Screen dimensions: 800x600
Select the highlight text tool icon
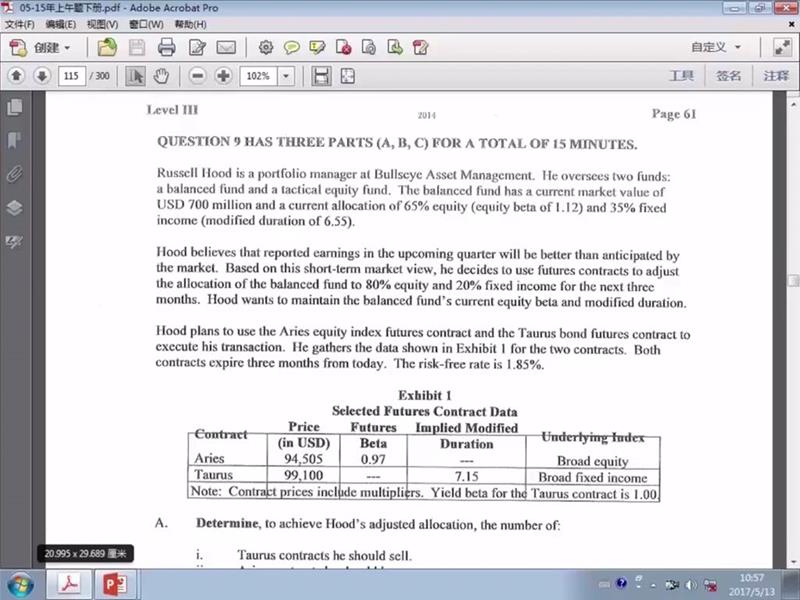pos(317,48)
